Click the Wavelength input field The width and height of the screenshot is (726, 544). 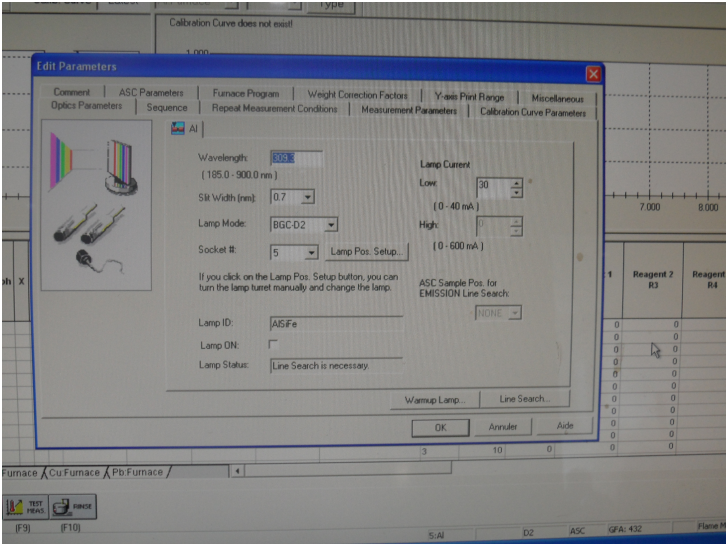pos(296,158)
